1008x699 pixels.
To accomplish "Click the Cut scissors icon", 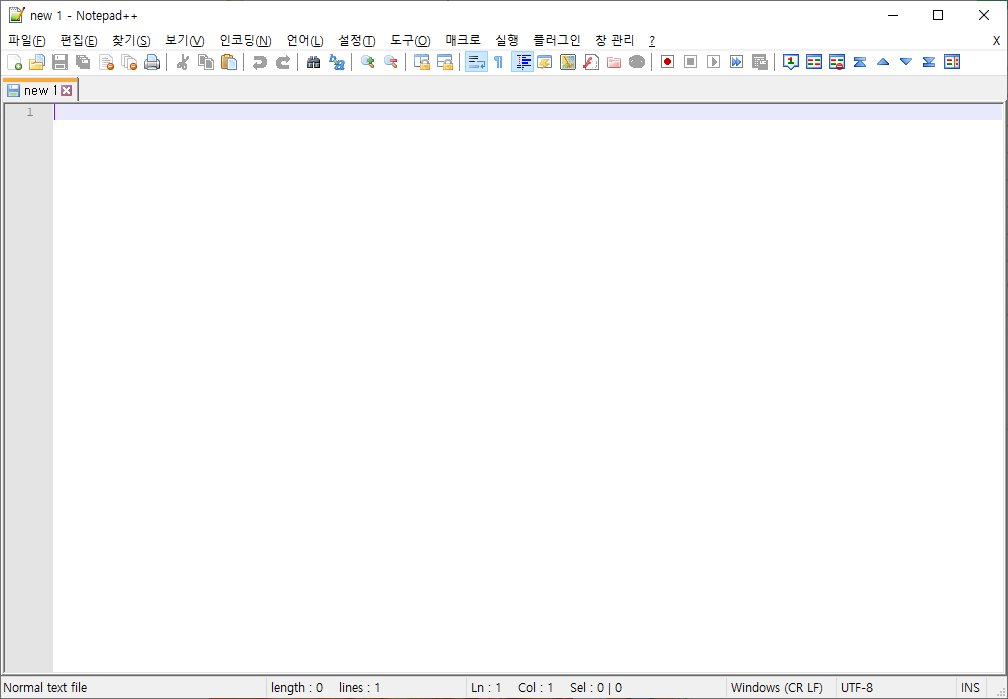I will pyautogui.click(x=183, y=62).
